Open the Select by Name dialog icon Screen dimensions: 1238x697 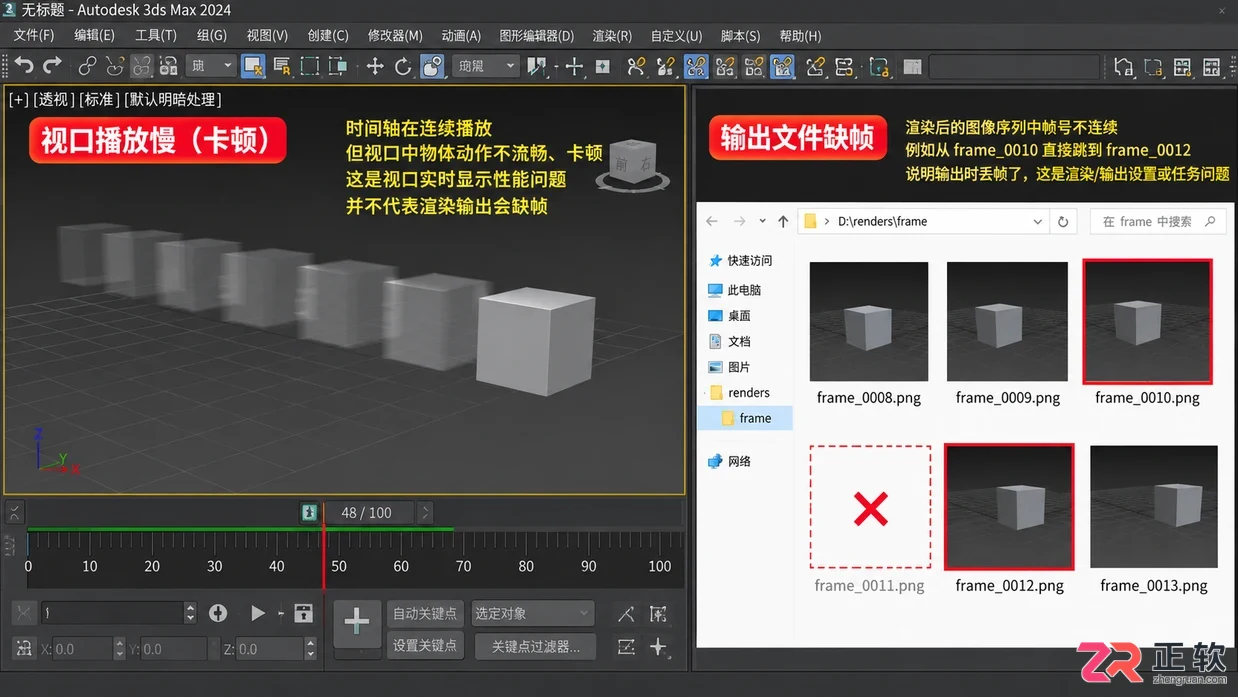pyautogui.click(x=282, y=66)
